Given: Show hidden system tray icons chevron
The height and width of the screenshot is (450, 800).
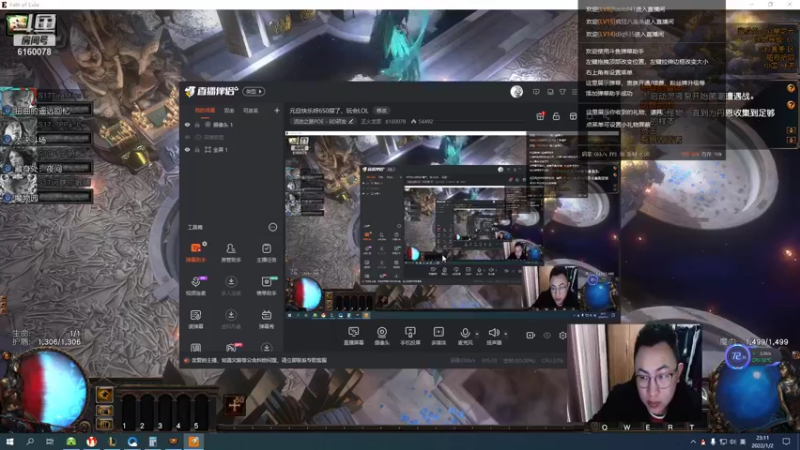Looking at the screenshot, I should 693,442.
